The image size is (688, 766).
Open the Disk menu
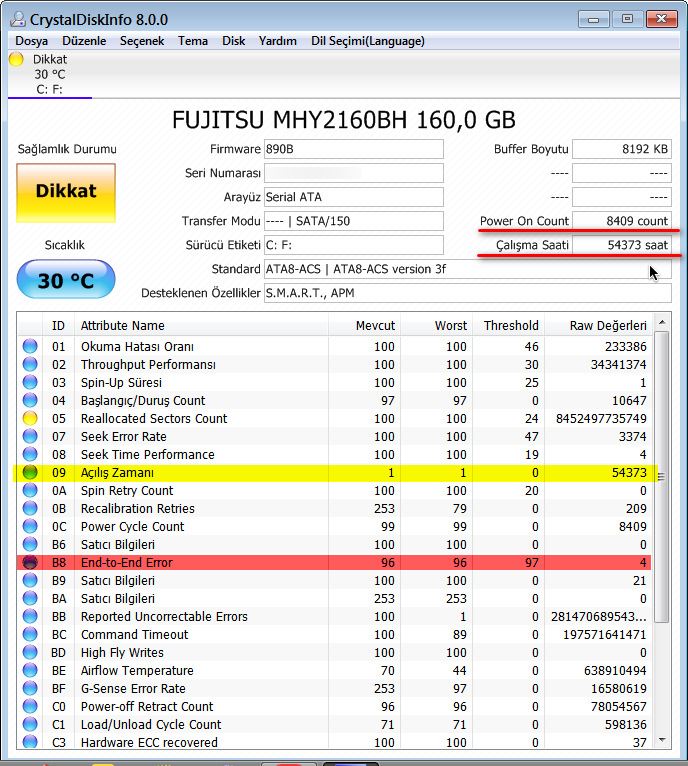tap(234, 41)
